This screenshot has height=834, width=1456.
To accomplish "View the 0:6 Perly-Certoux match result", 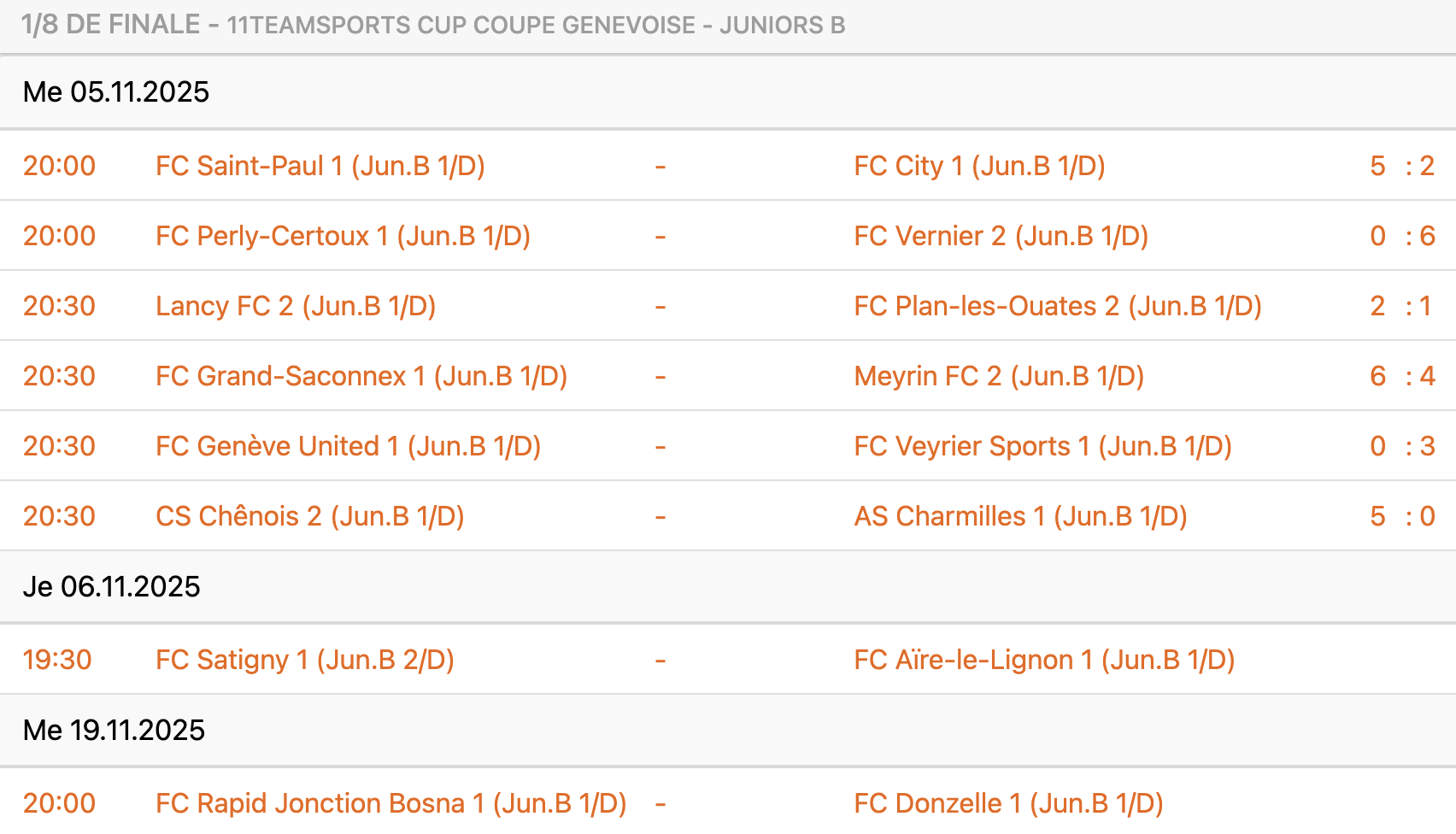I will (x=1401, y=236).
